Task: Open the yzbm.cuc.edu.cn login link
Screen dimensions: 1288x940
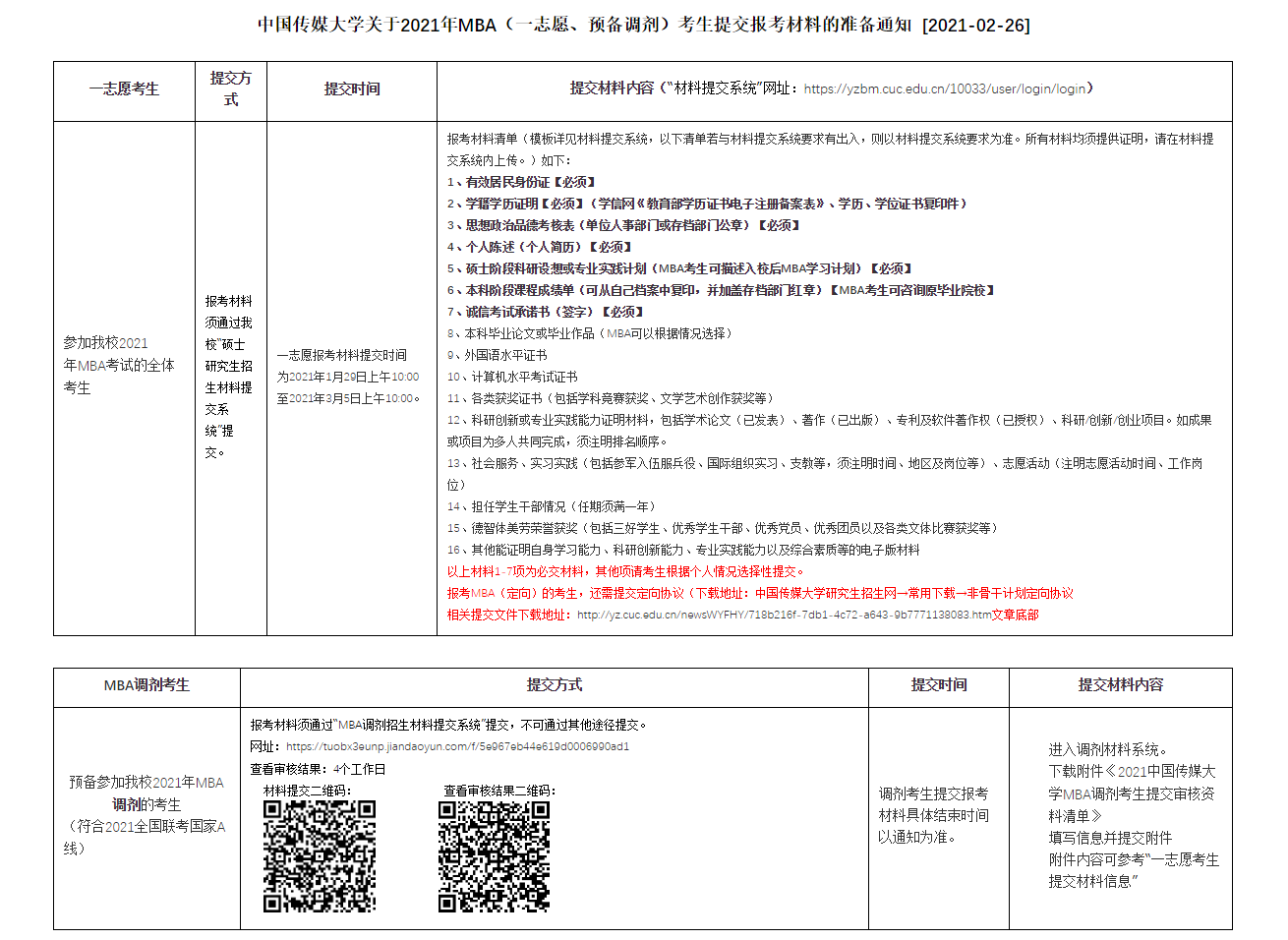Action: [x=944, y=88]
